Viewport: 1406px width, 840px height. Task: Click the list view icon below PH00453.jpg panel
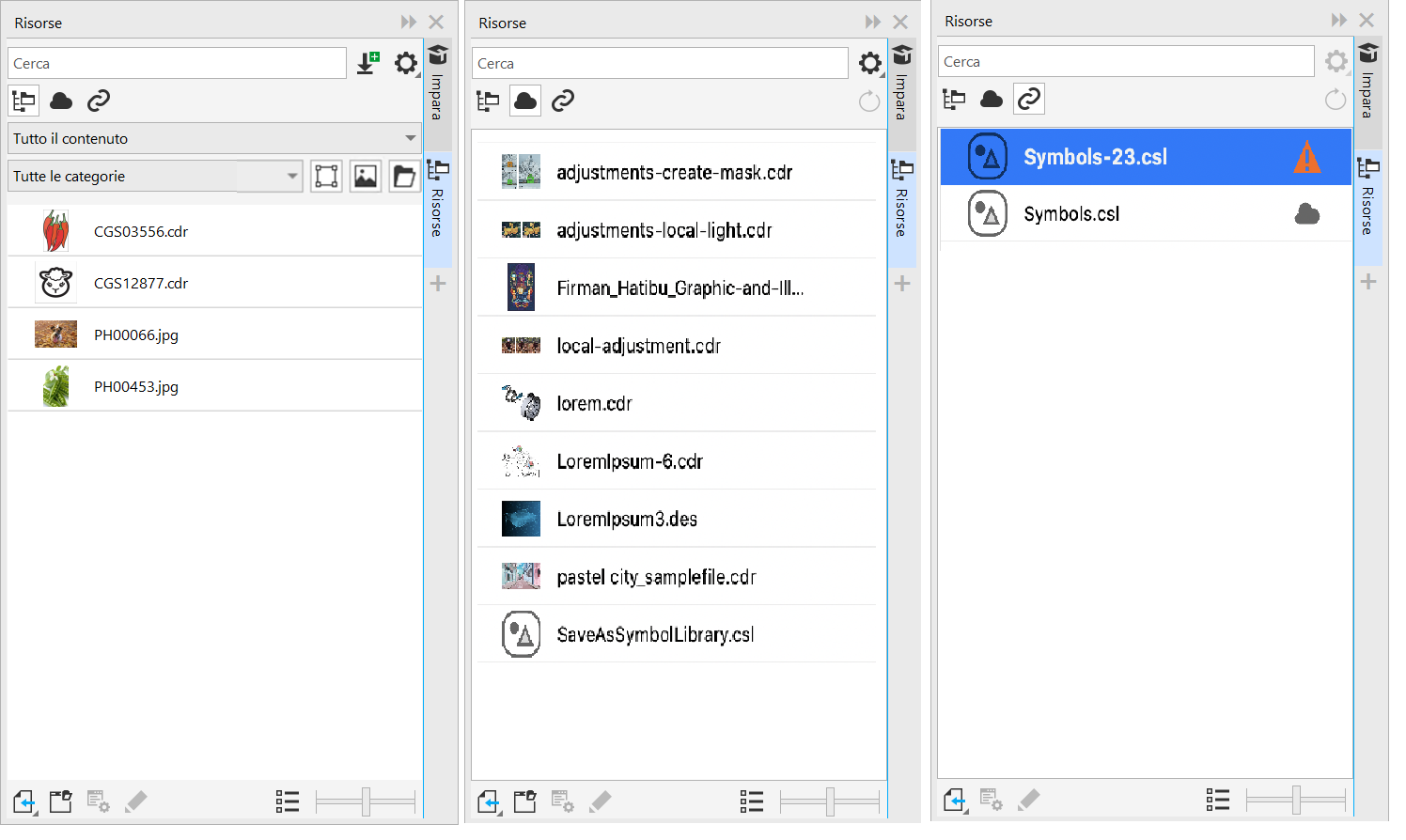[288, 801]
